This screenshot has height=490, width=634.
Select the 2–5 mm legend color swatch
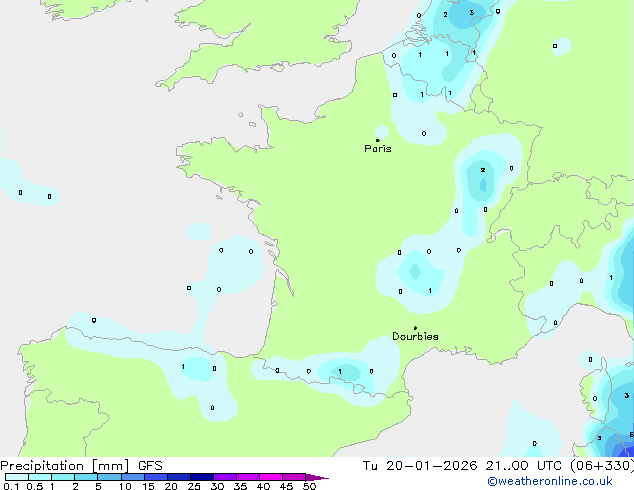pos(86,477)
